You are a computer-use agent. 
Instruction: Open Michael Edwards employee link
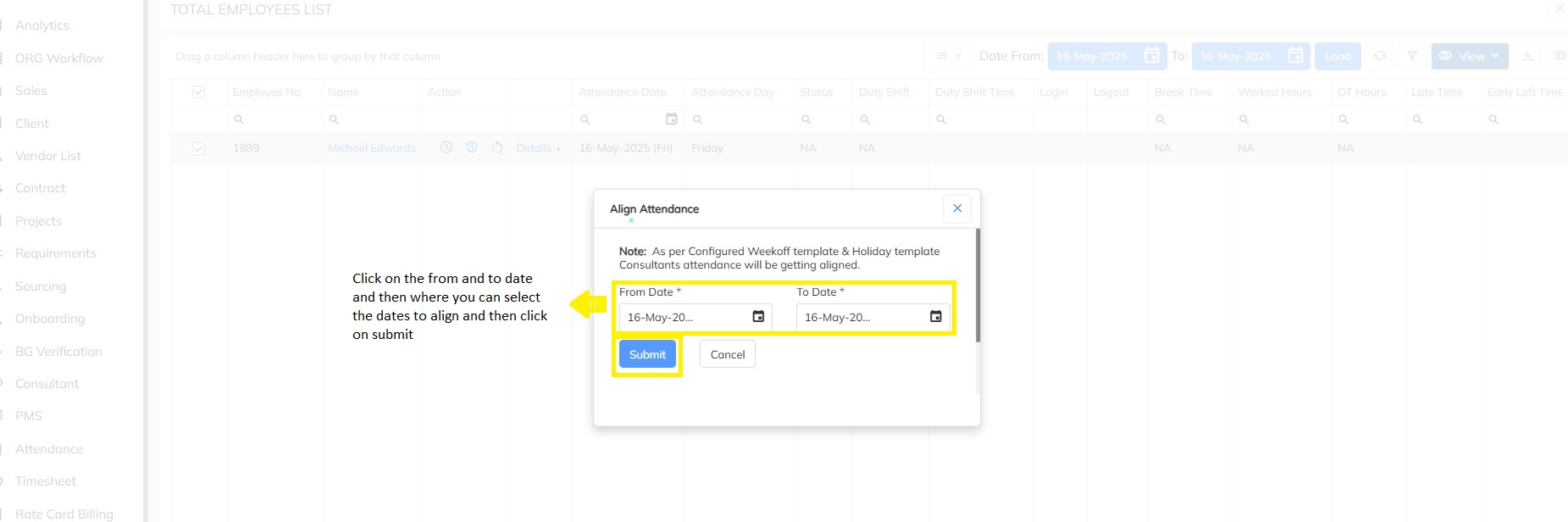[372, 148]
